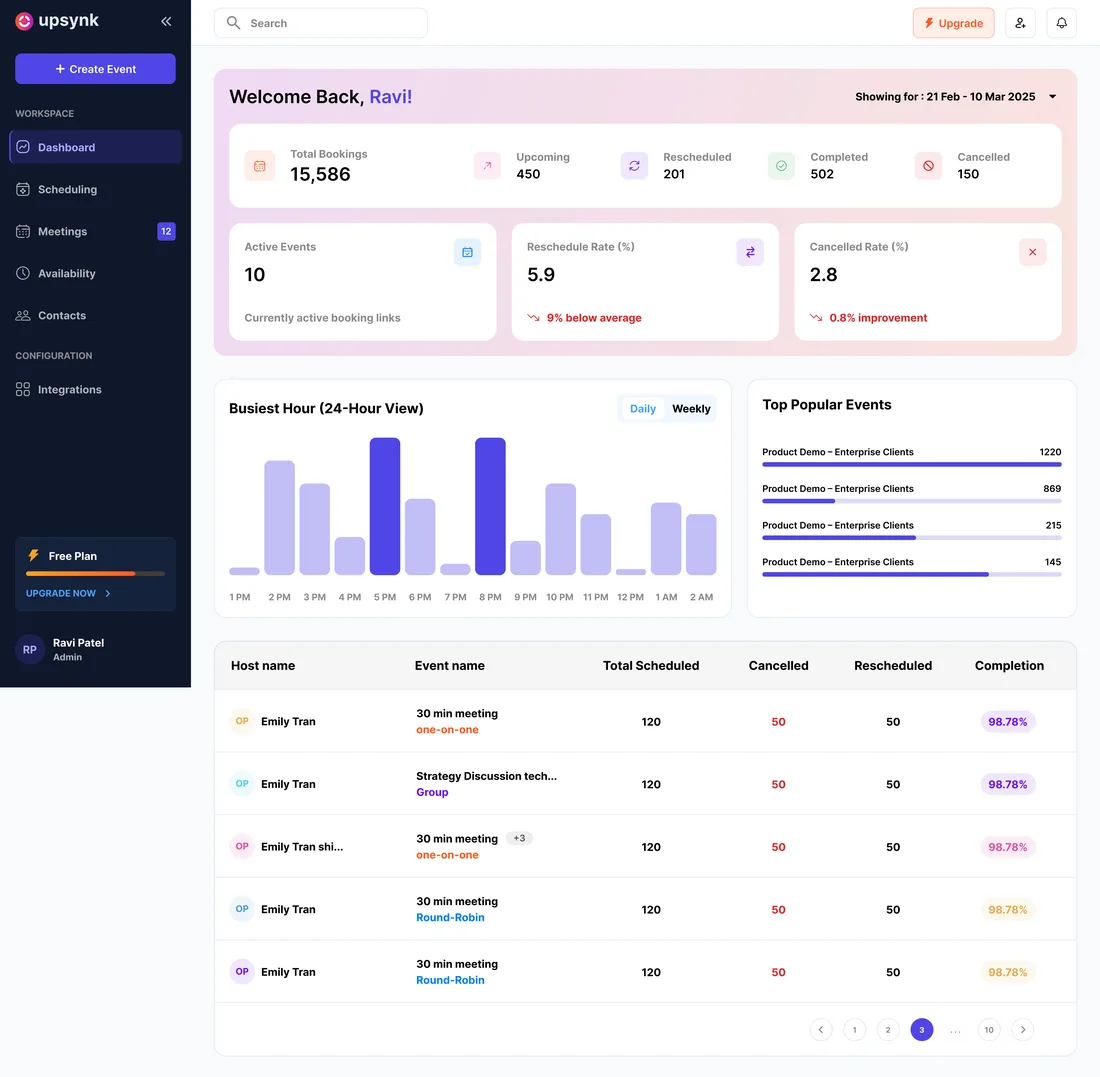Click the Host name column header
Image resolution: width=1100 pixels, height=1077 pixels.
point(263,666)
